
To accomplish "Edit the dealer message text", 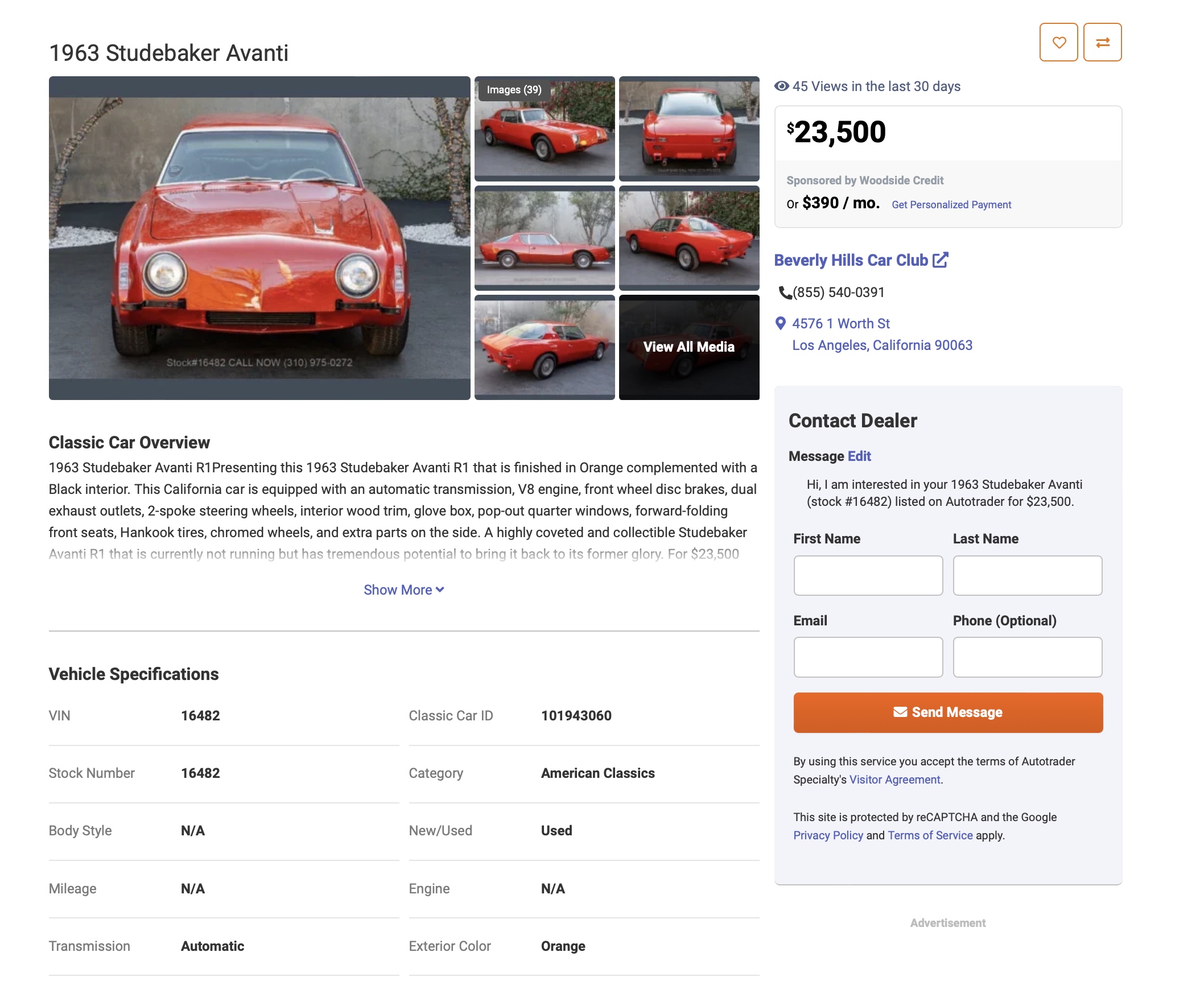I will coord(859,456).
